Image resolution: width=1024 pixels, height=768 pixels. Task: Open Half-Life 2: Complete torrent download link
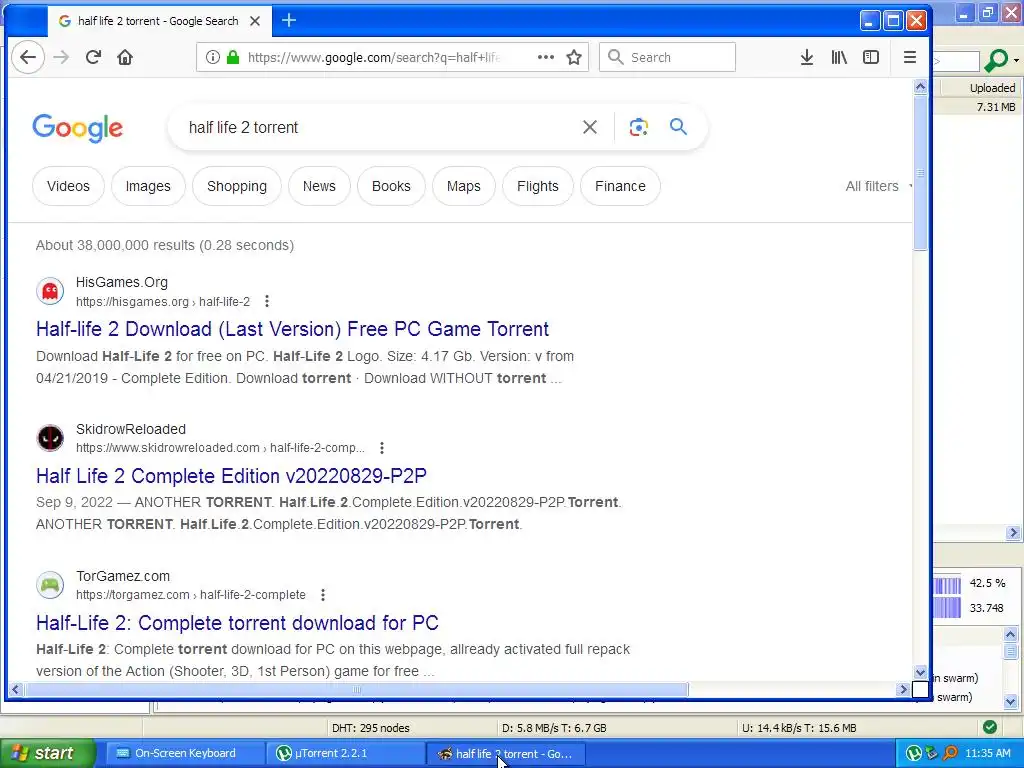[237, 623]
